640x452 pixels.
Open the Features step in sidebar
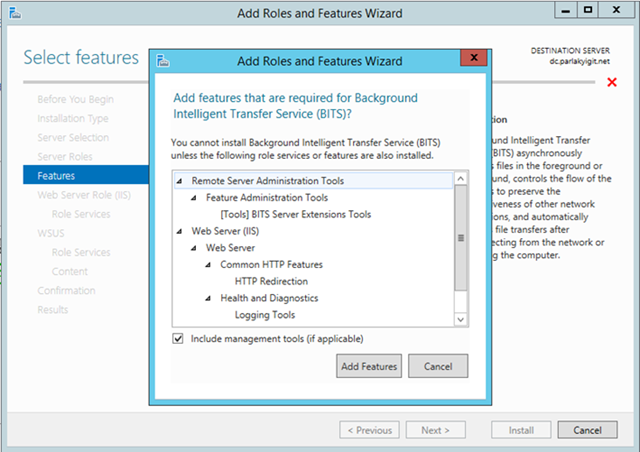point(56,175)
